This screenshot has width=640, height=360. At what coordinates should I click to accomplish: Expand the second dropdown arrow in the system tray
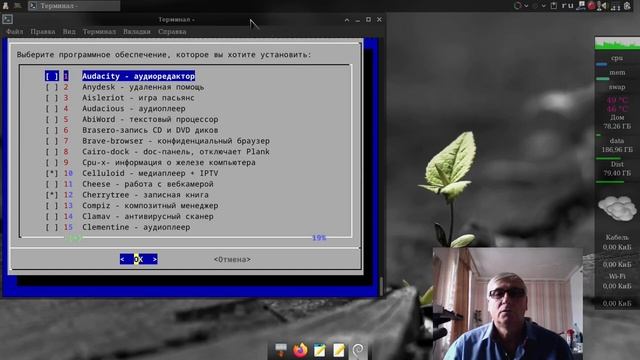[543, 6]
